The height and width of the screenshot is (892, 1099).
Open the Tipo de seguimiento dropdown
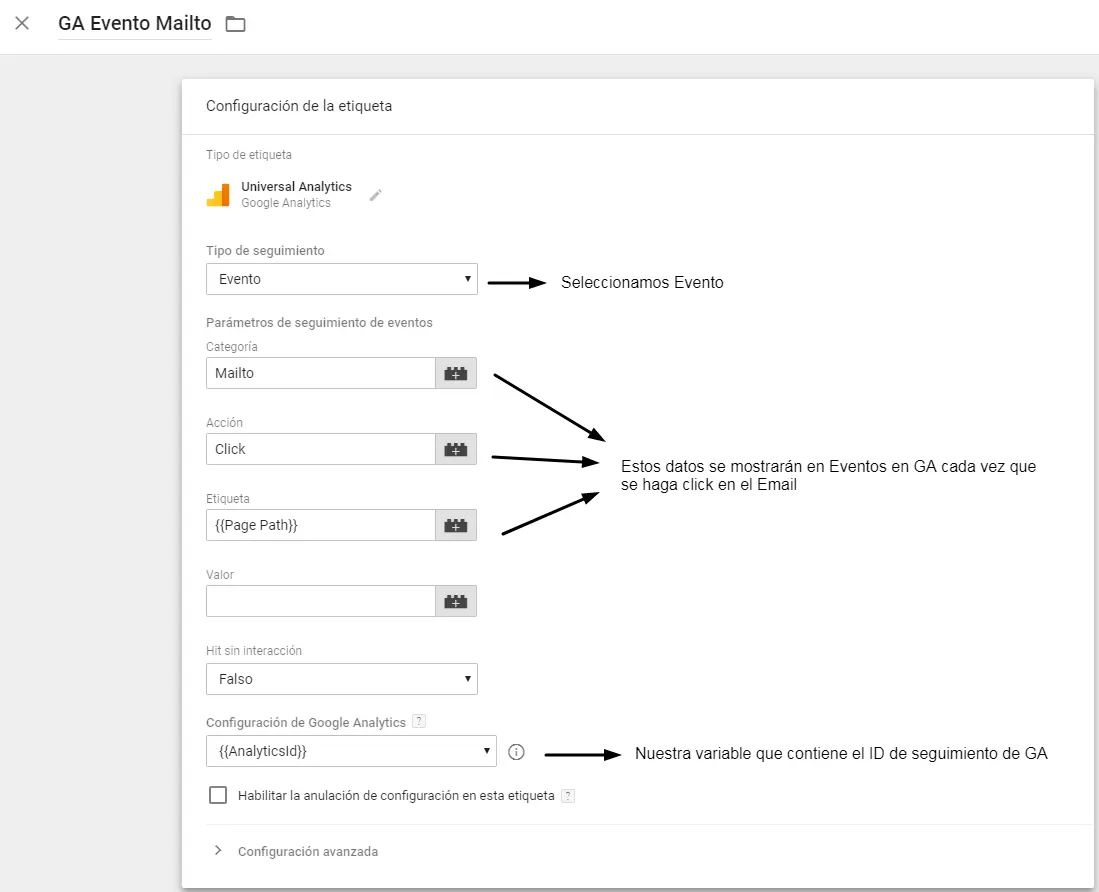(341, 279)
